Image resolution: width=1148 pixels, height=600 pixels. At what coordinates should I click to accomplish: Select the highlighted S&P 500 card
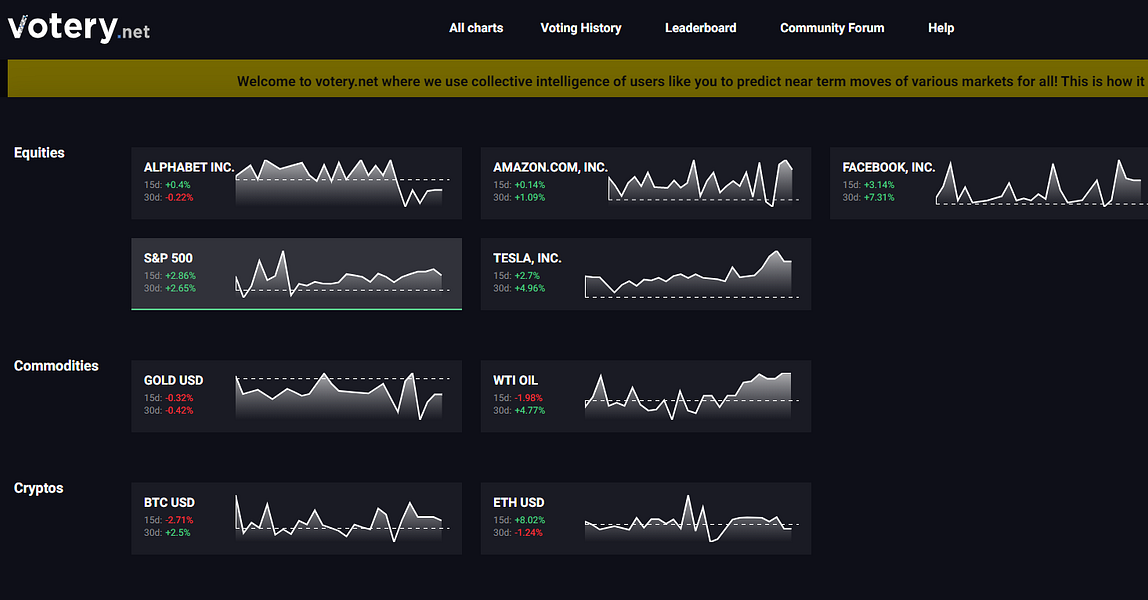coord(297,274)
